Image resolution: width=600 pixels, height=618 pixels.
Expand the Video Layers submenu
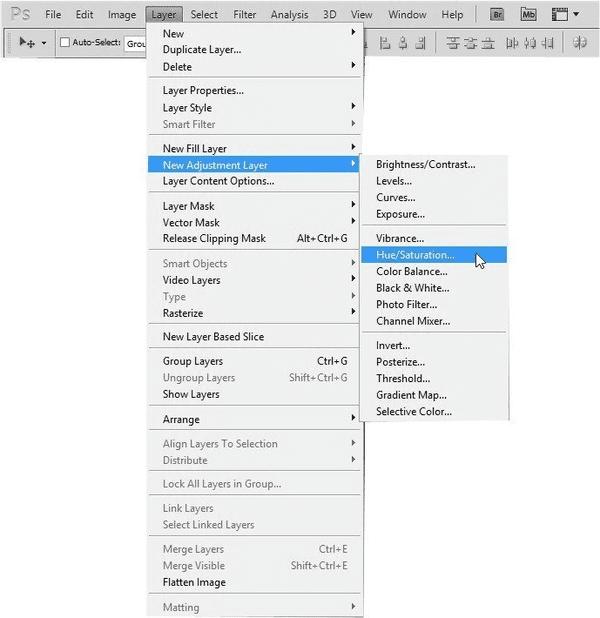point(253,280)
